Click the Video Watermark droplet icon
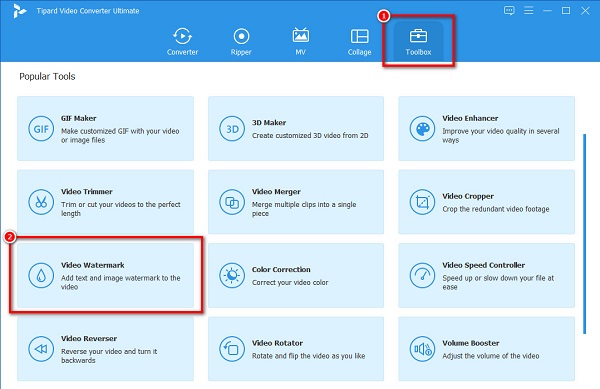The height and width of the screenshot is (389, 600). (x=41, y=275)
